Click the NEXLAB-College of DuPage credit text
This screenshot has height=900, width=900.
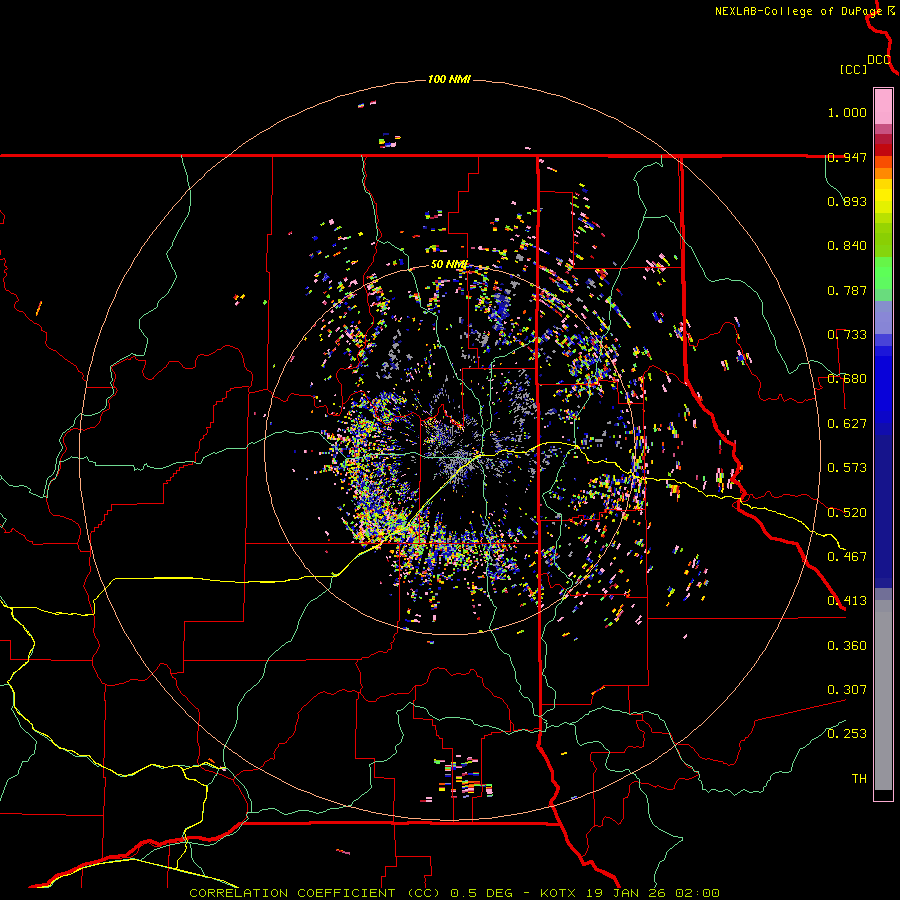[798, 11]
